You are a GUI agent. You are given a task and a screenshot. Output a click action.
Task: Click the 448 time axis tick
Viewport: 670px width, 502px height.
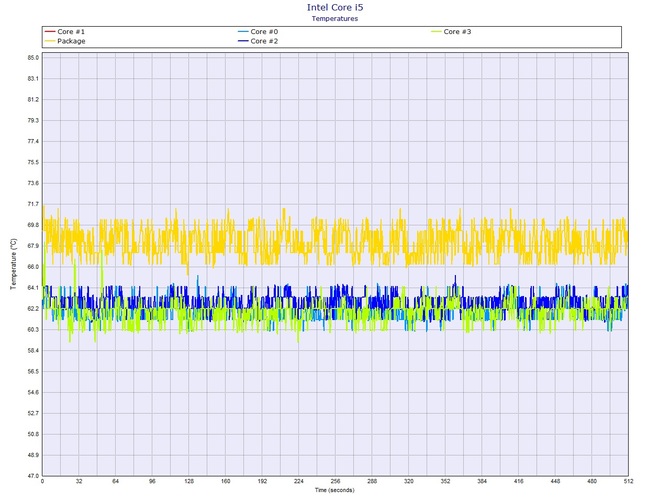pos(555,481)
